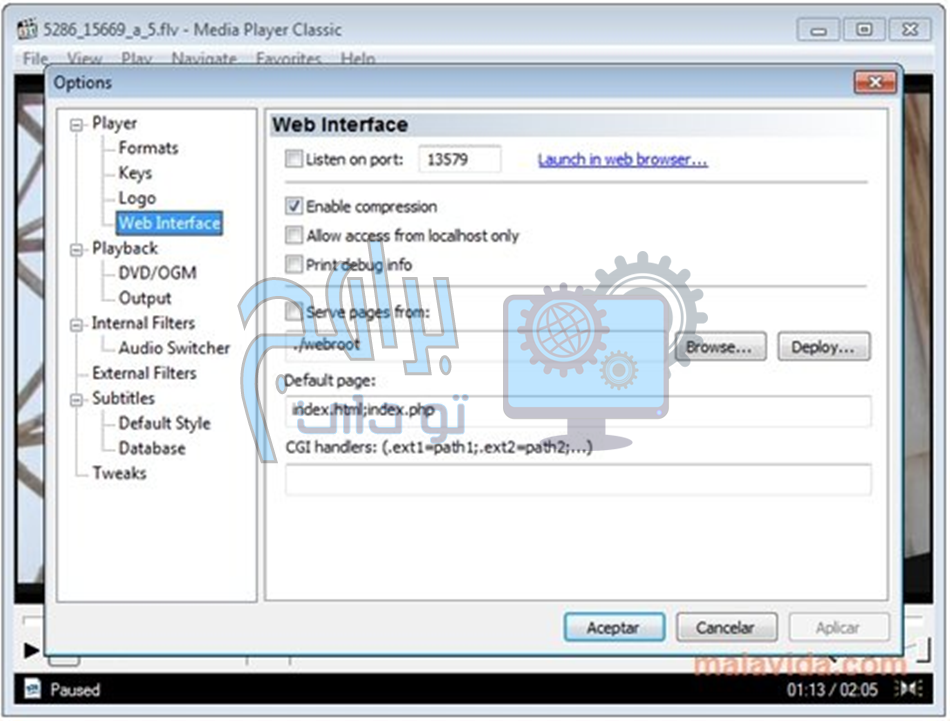Click the Browse... button

[x=719, y=348]
